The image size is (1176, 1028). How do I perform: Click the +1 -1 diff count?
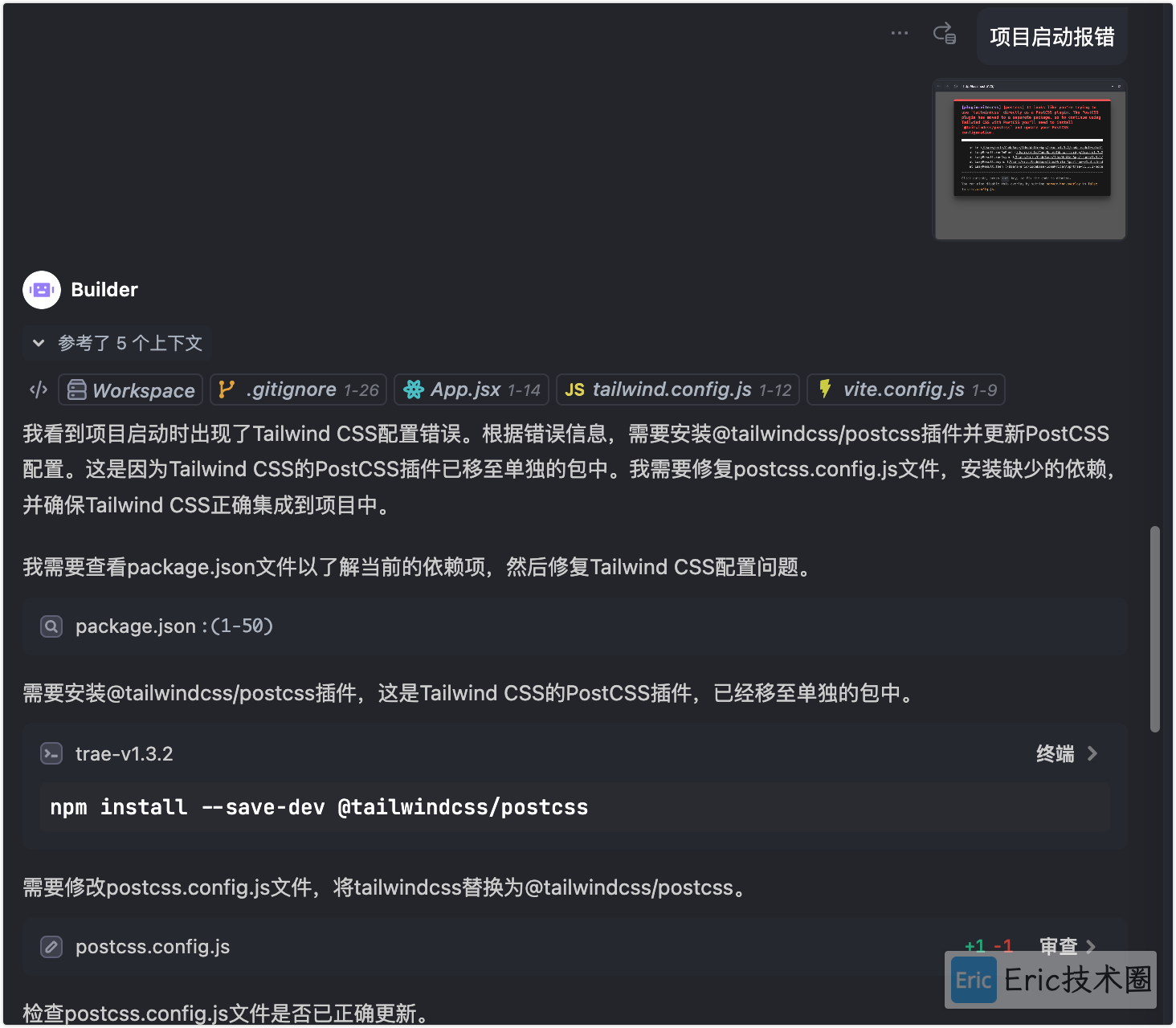click(989, 946)
